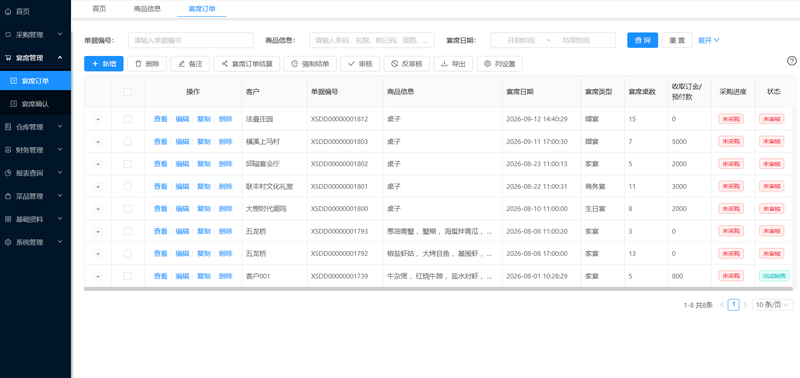This screenshot has width=800, height=378.
Task: Open the 宴席日期 start date picker
Action: point(521,40)
